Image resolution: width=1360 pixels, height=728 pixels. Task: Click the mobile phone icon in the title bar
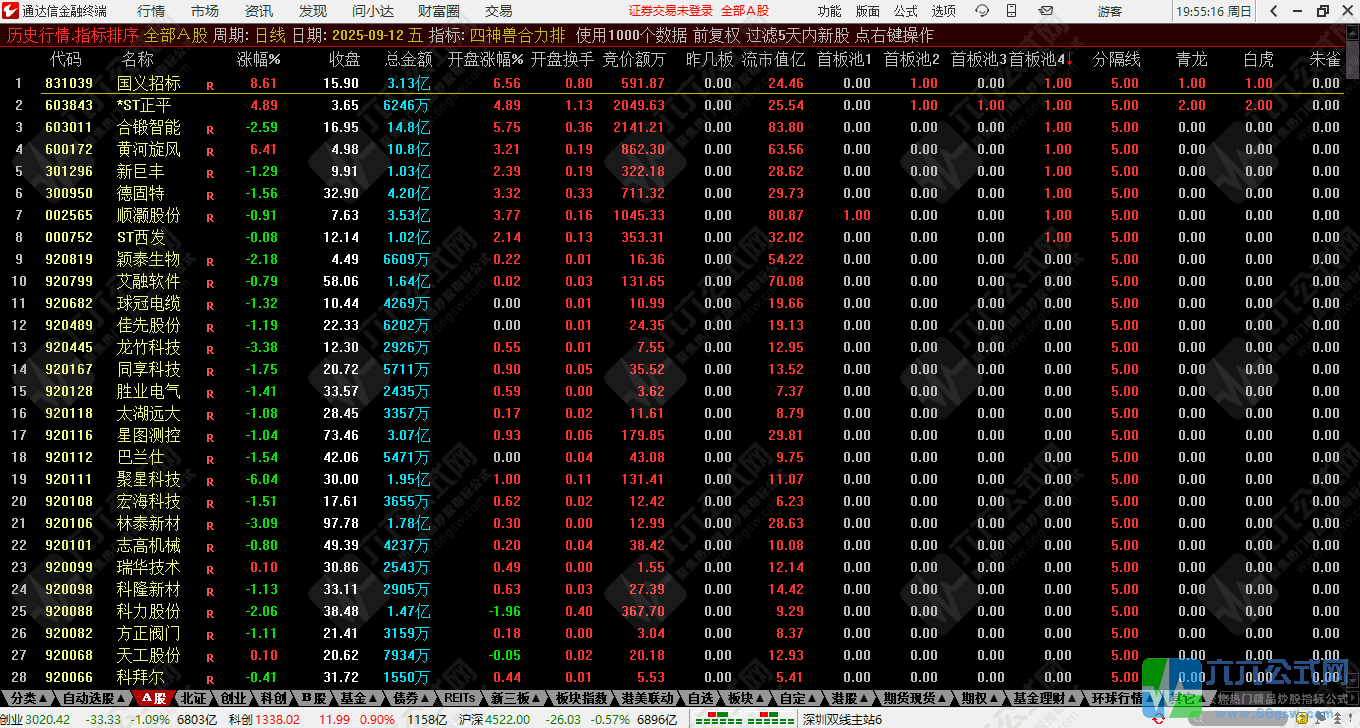coord(1011,11)
